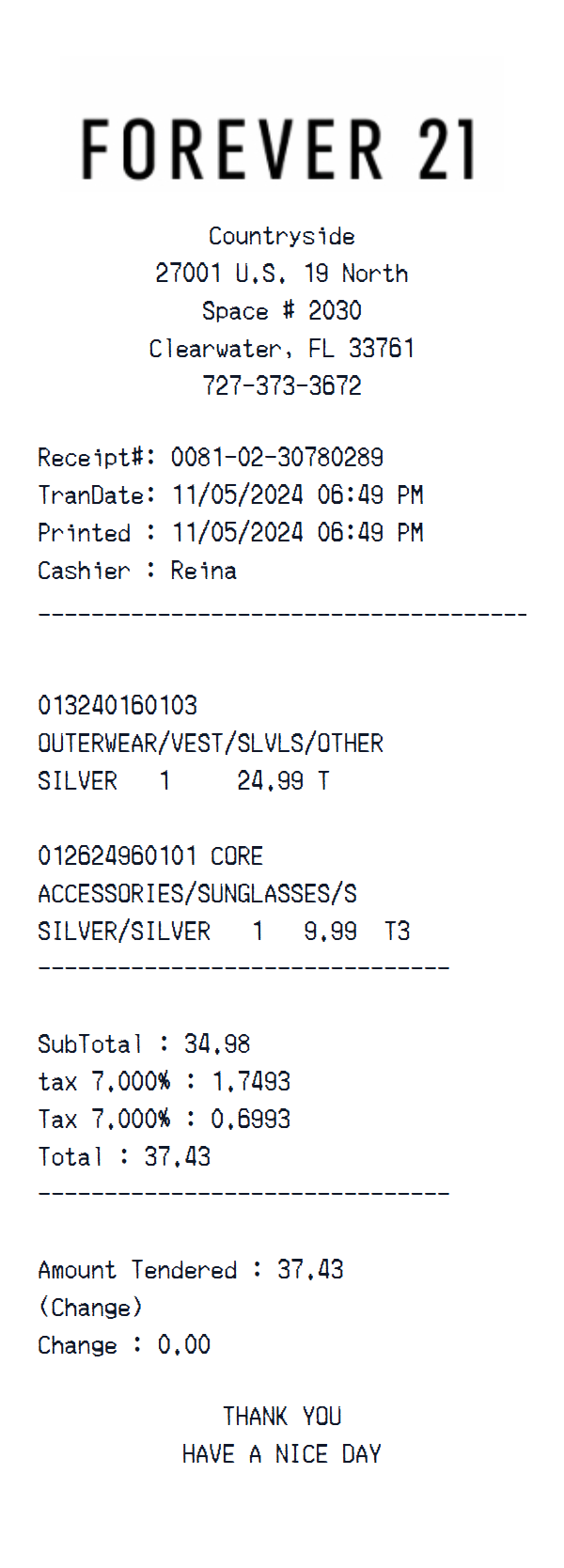Click the SubTotal amount 34.98
This screenshot has width=564, height=1568.
(217, 1044)
